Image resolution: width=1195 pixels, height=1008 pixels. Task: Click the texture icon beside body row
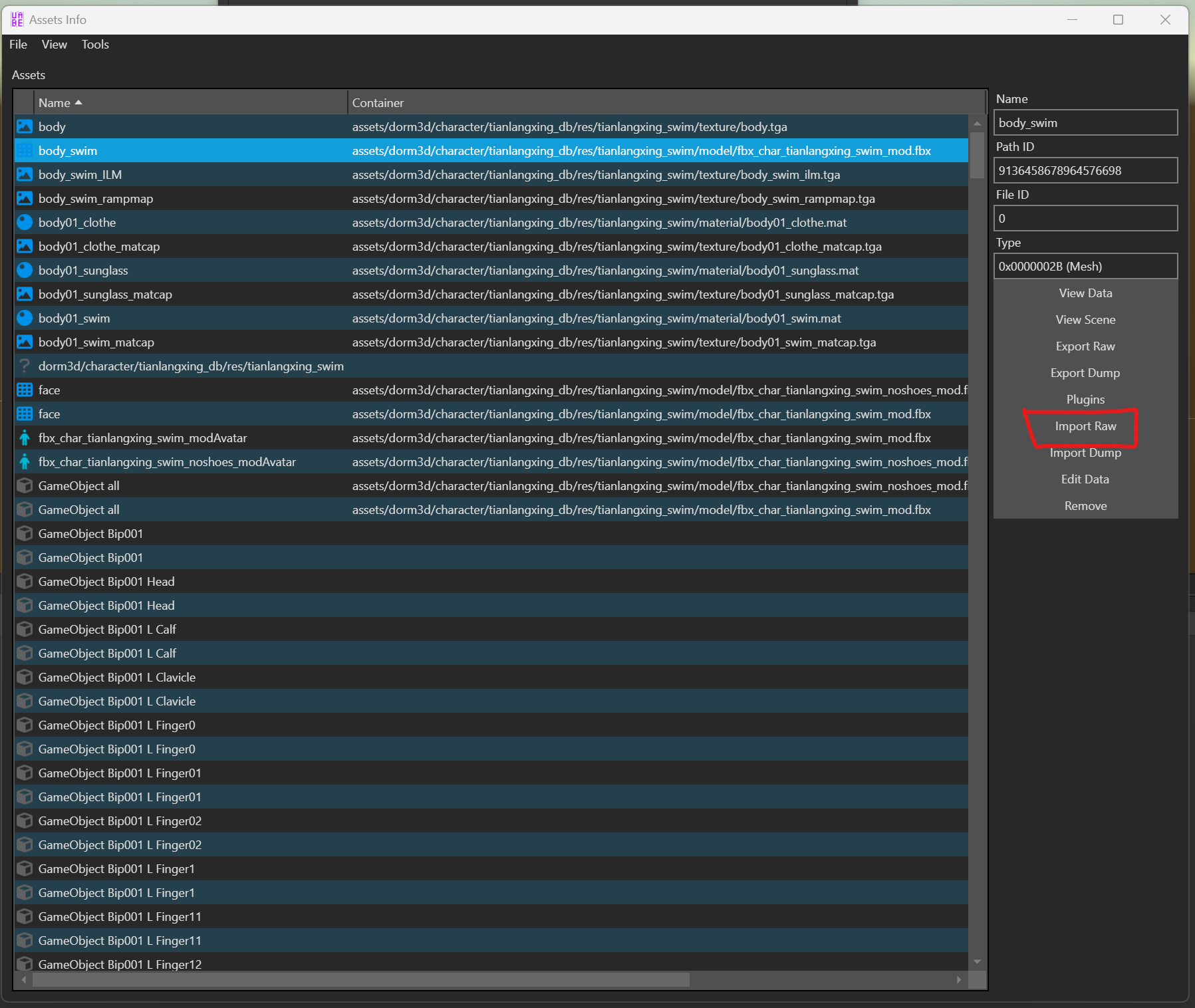(x=25, y=126)
